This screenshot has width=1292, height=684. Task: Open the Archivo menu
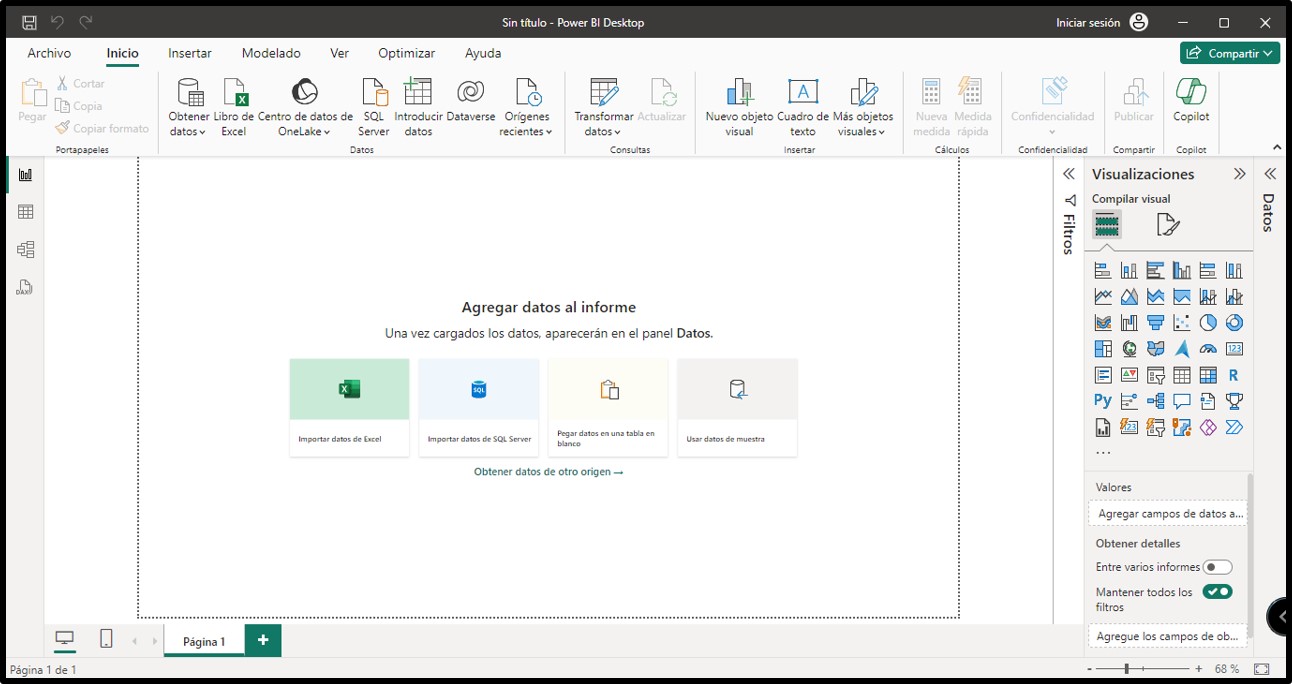pos(50,53)
